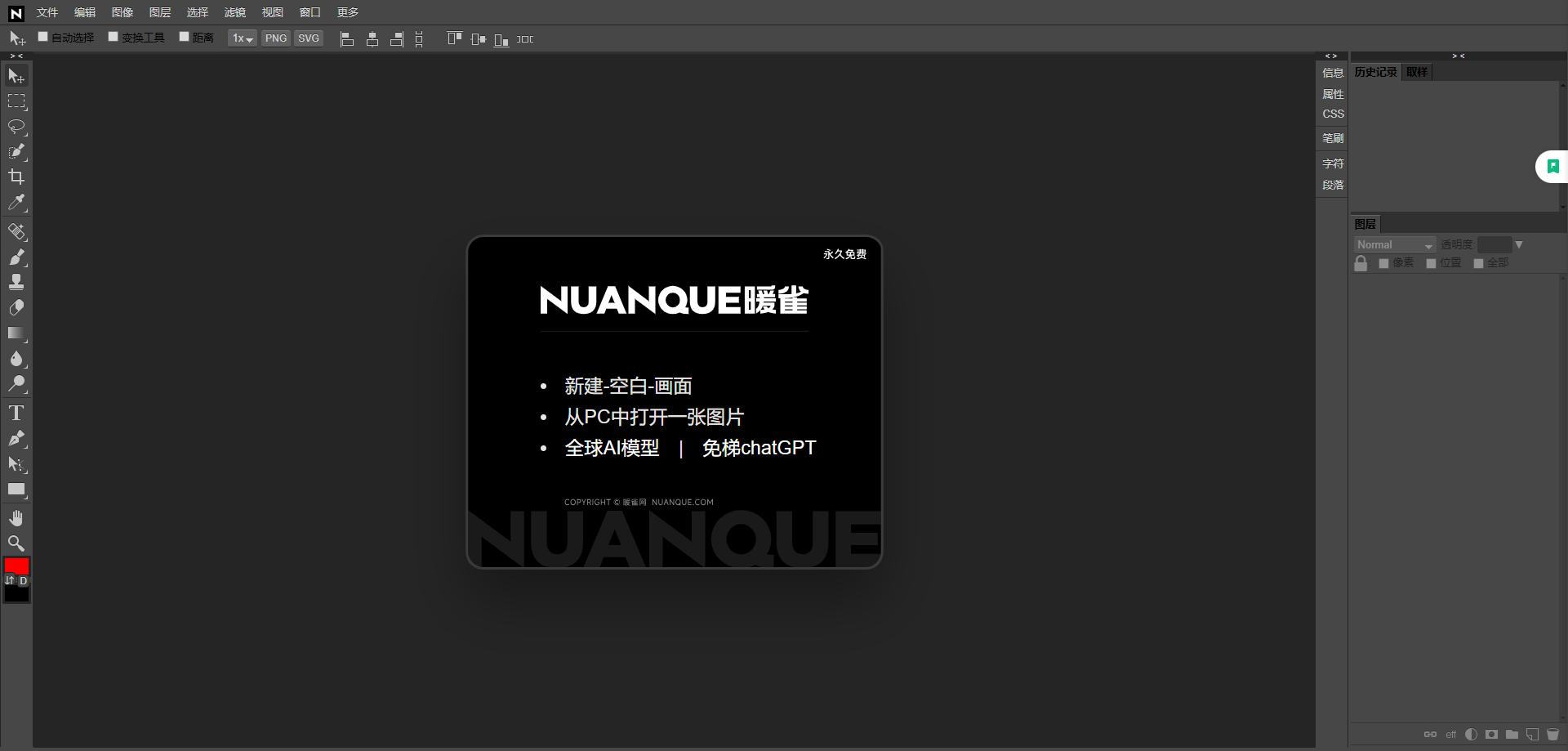The width and height of the screenshot is (1568, 751).
Task: Open the 窗口 menu
Action: pos(310,12)
